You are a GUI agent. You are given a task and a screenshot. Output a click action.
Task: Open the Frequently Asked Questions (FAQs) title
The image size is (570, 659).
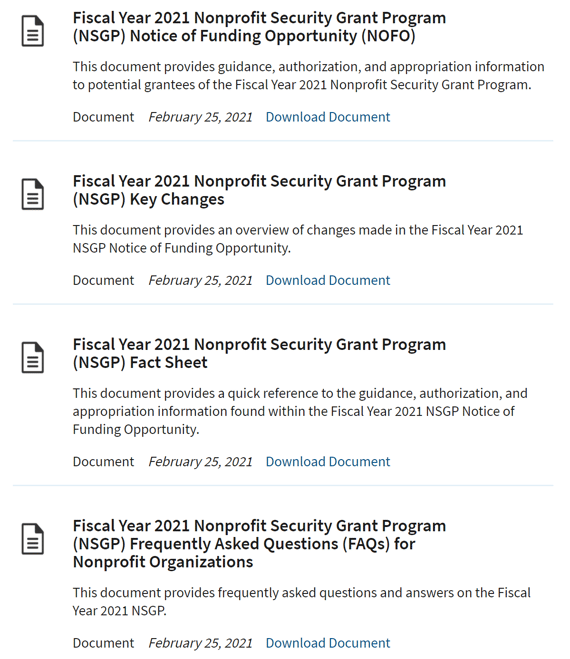click(x=259, y=544)
